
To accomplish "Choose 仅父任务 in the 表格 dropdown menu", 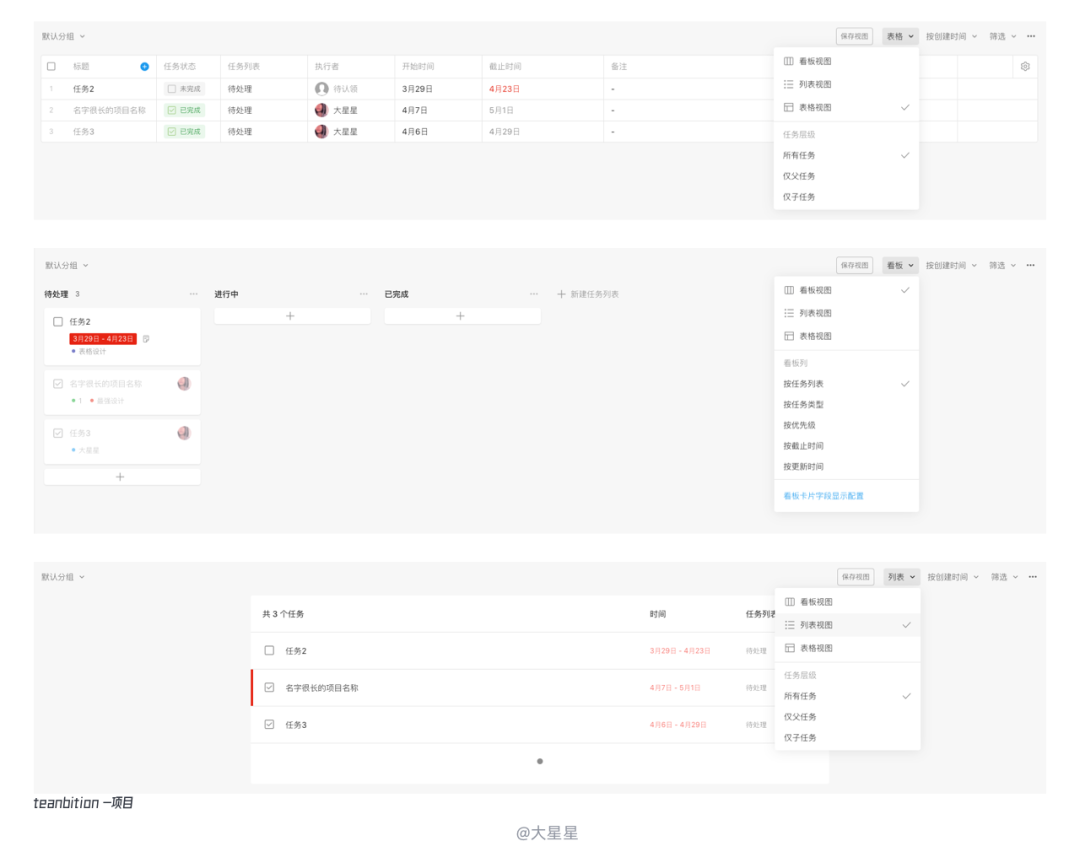I will (x=847, y=176).
